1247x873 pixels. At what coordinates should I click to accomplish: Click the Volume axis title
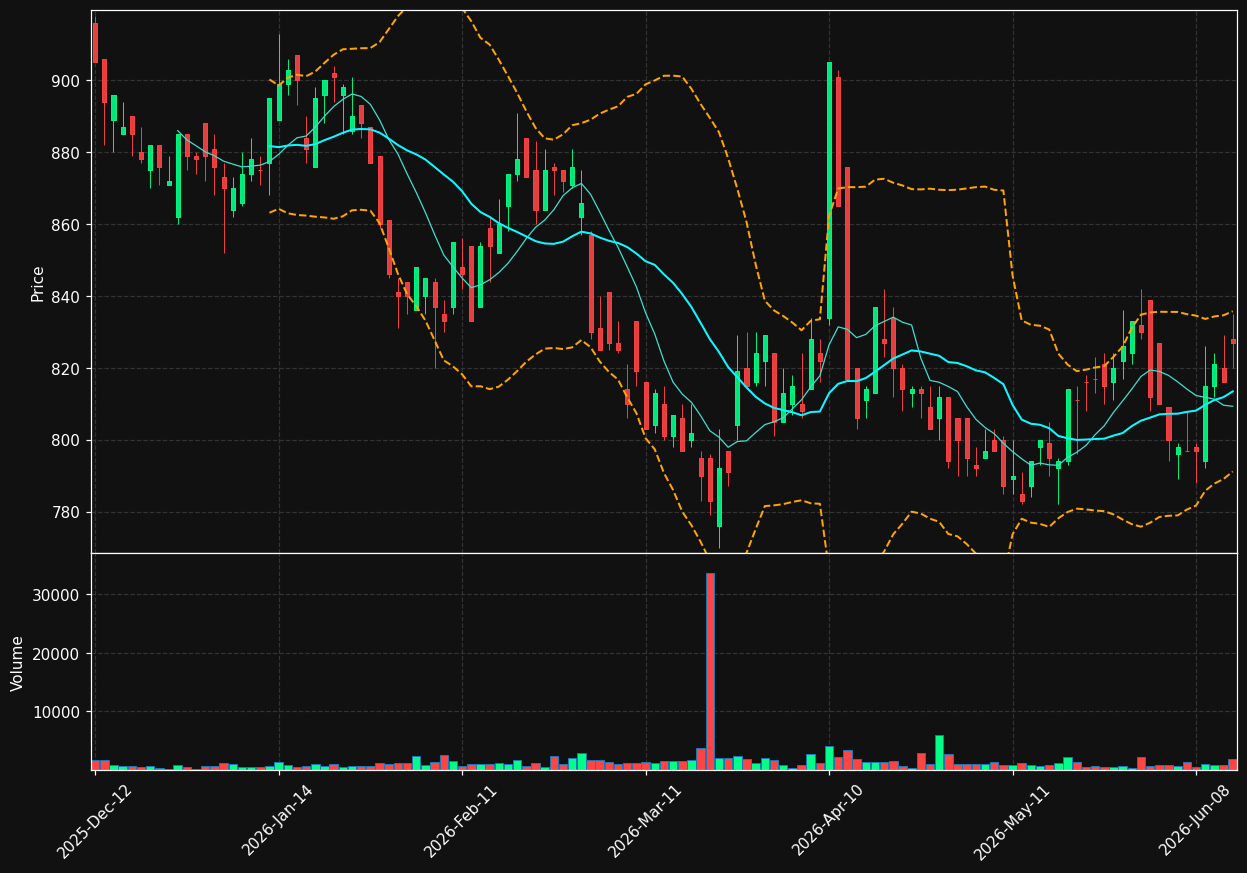point(18,663)
